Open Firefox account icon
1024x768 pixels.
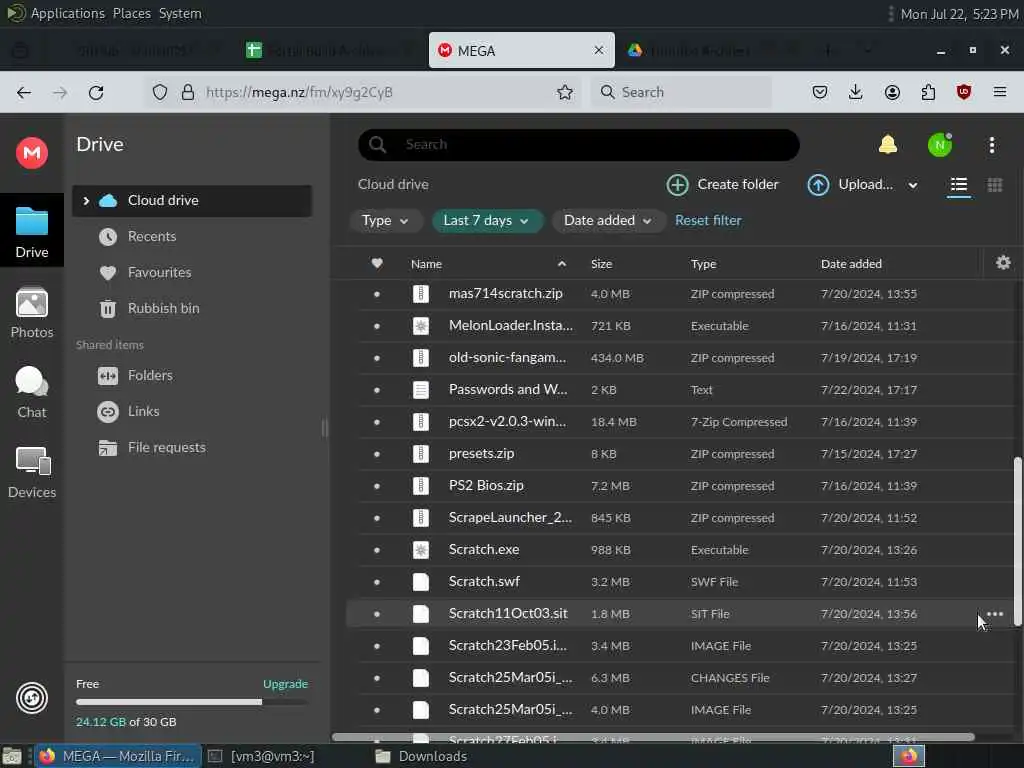click(892, 92)
